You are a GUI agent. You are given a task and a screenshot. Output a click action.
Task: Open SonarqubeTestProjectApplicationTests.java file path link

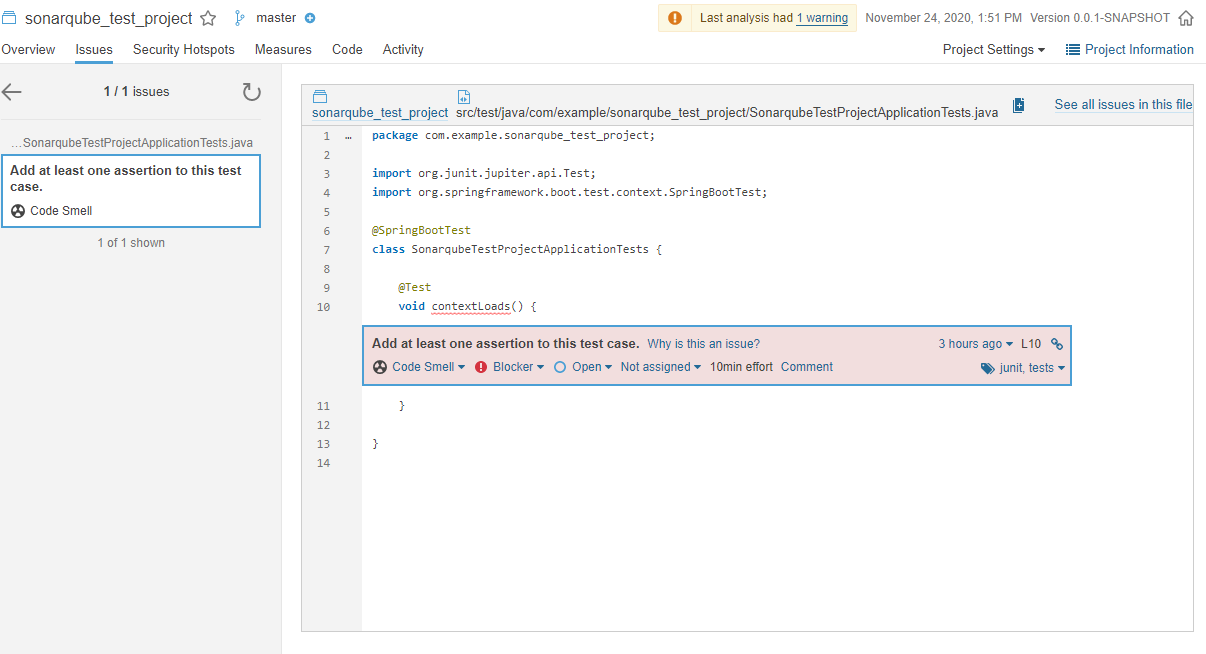pyautogui.click(x=727, y=113)
